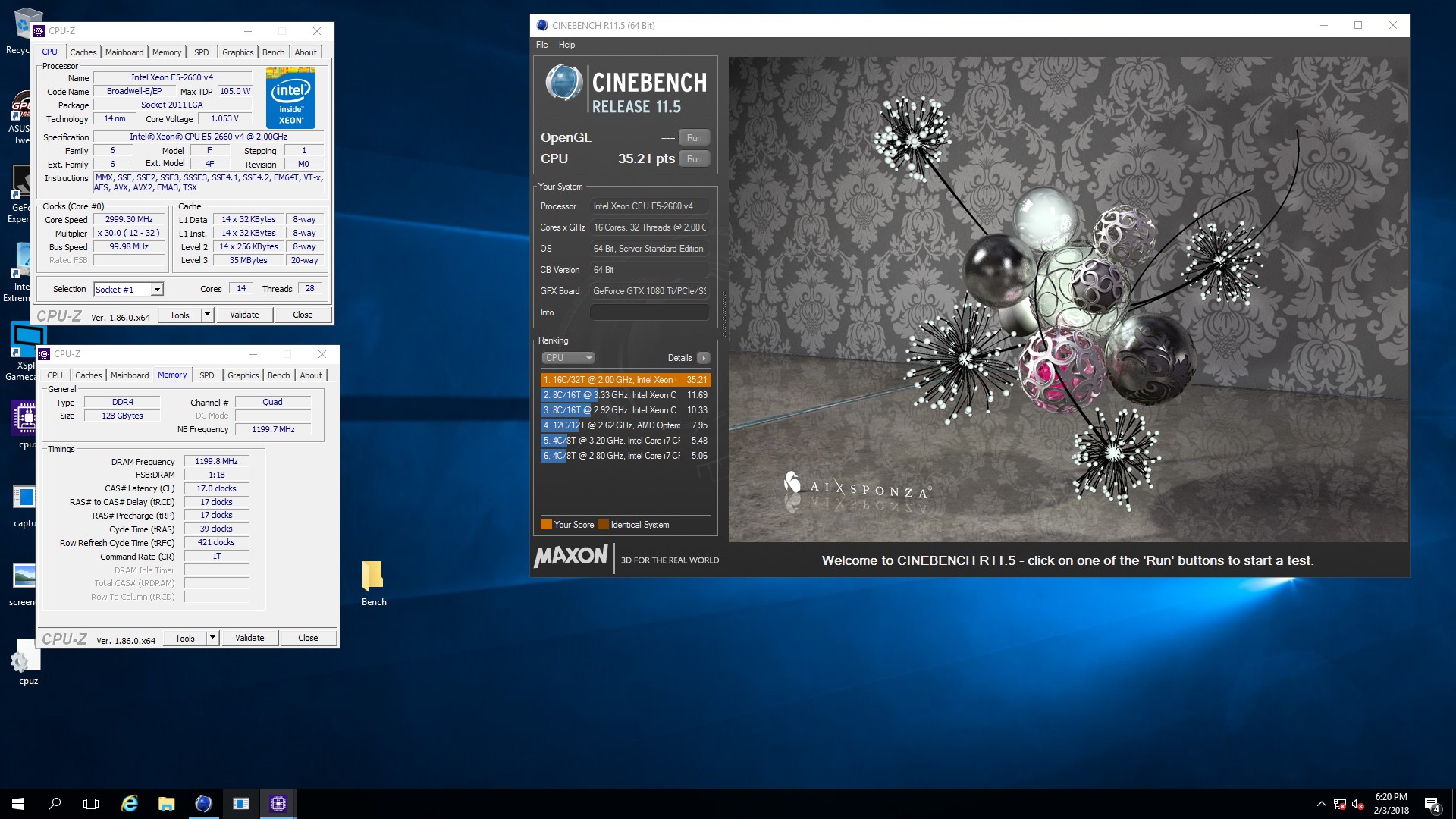This screenshot has height=819, width=1456.
Task: Click the Cinebench logo sphere
Action: click(563, 83)
